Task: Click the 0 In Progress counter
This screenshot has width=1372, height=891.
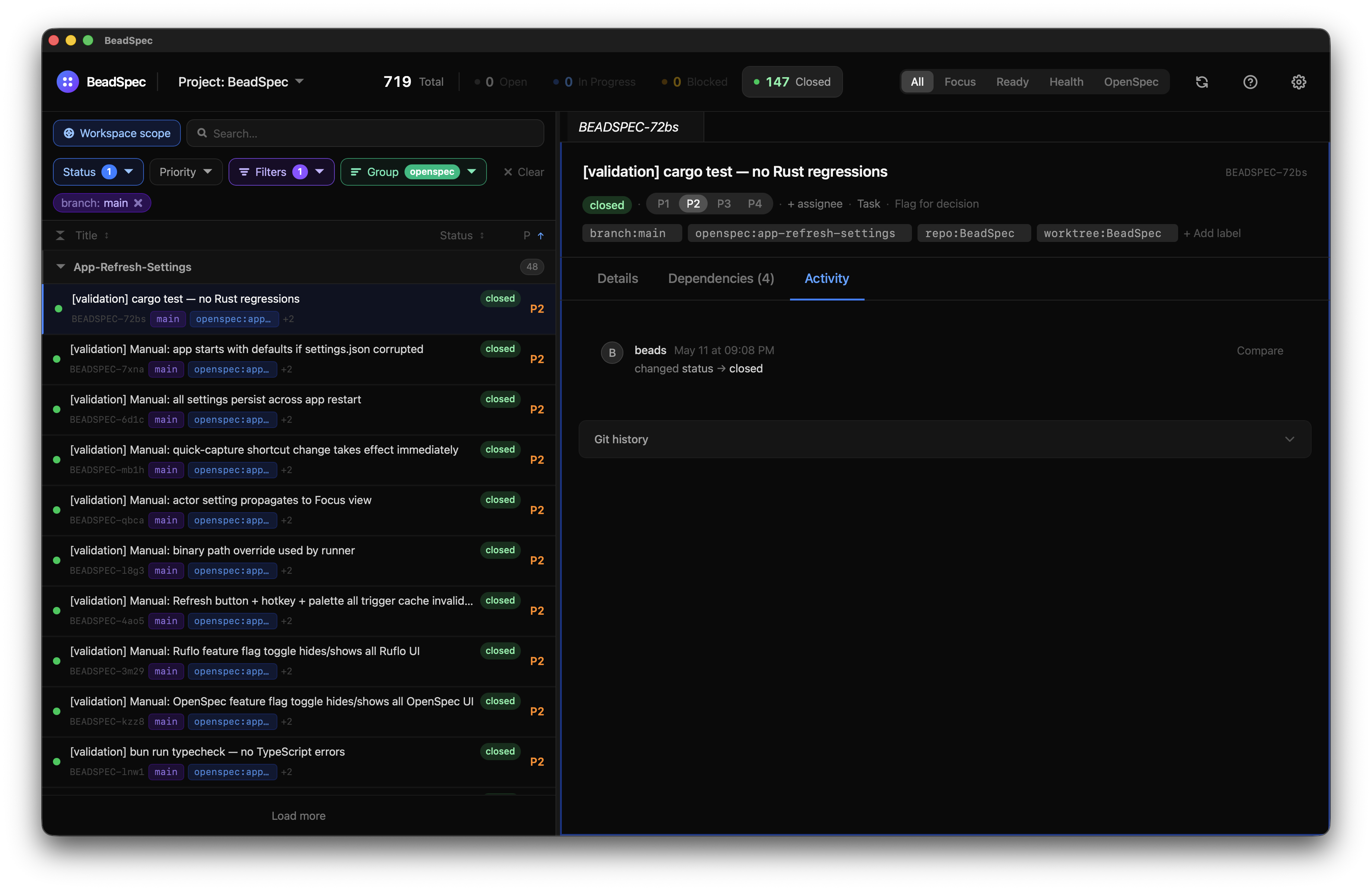Action: coord(594,82)
